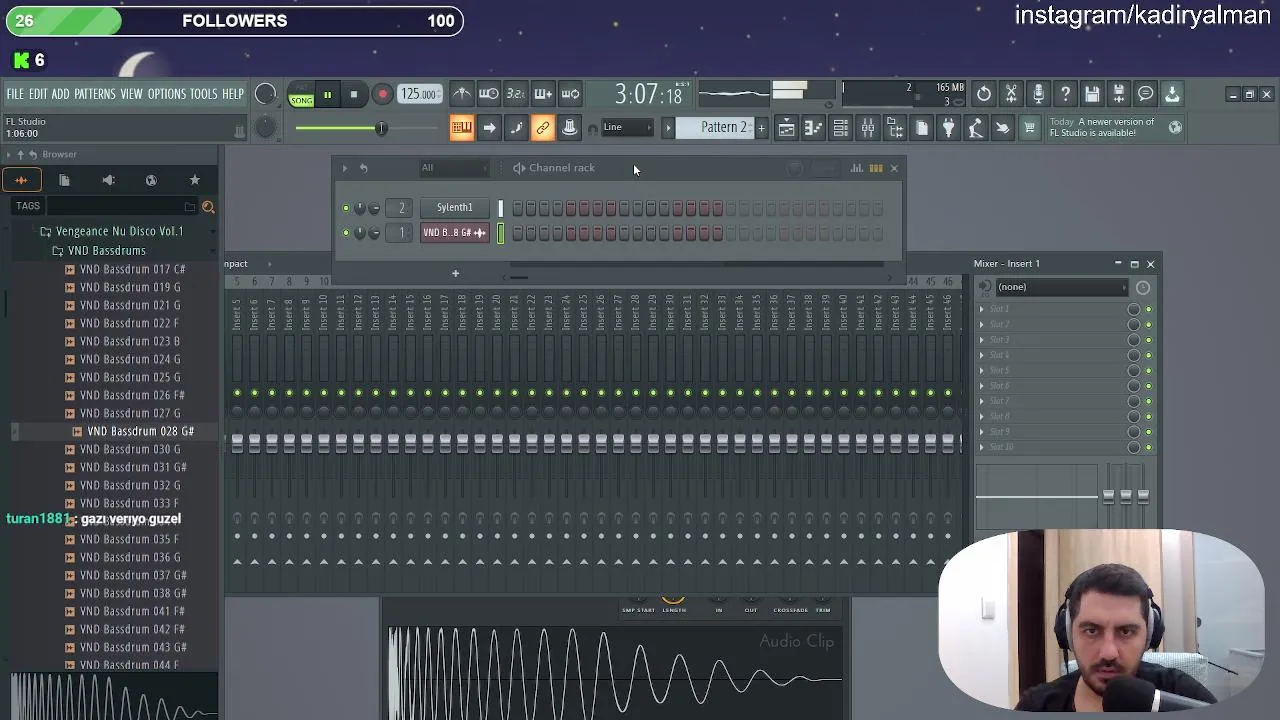The height and width of the screenshot is (720, 1280).
Task: Open the All channel filter dropdown
Action: point(454,168)
